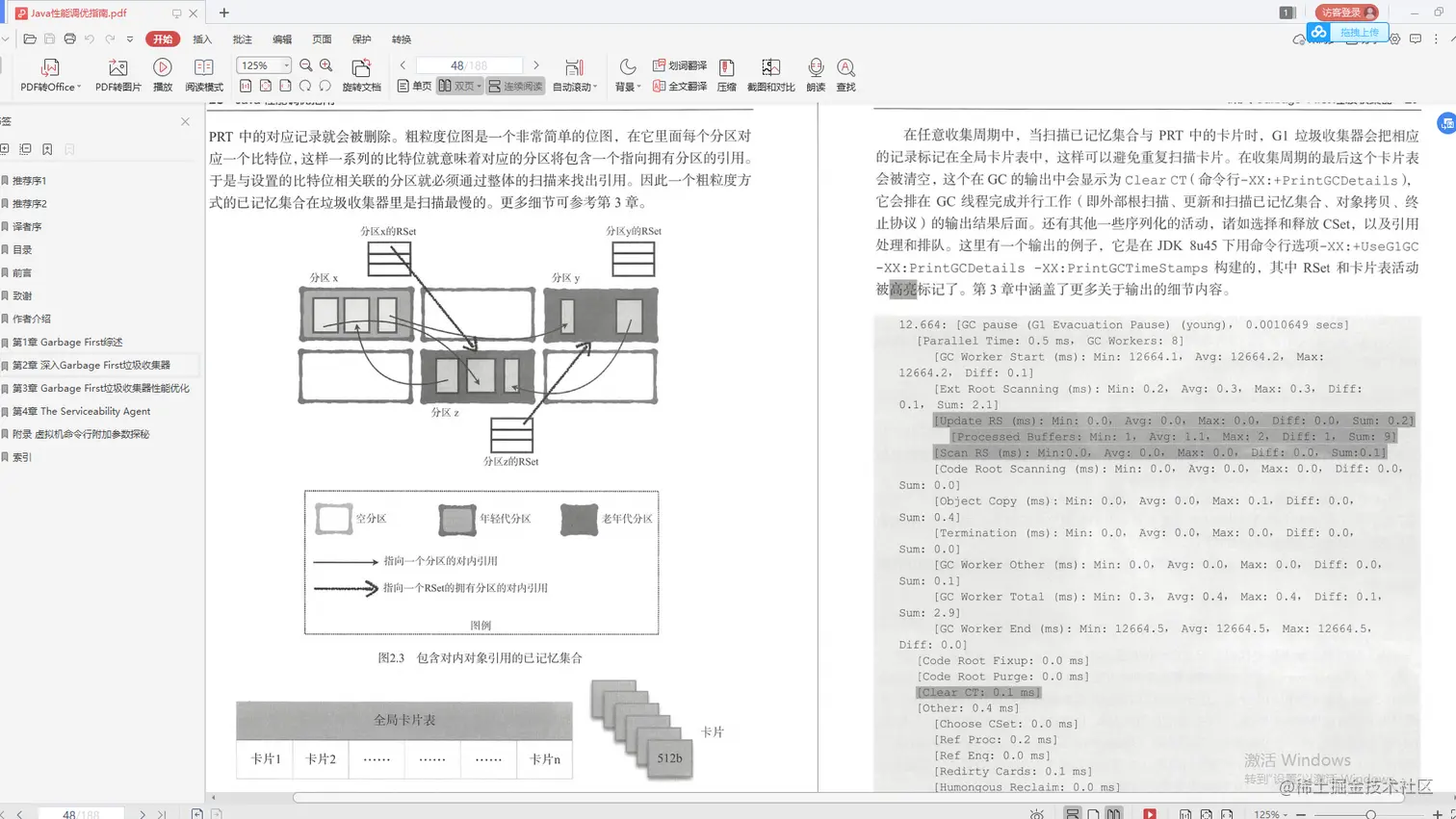Image resolution: width=1456 pixels, height=819 pixels.
Task: Open bookmark 作者介绍
Action: pos(32,319)
